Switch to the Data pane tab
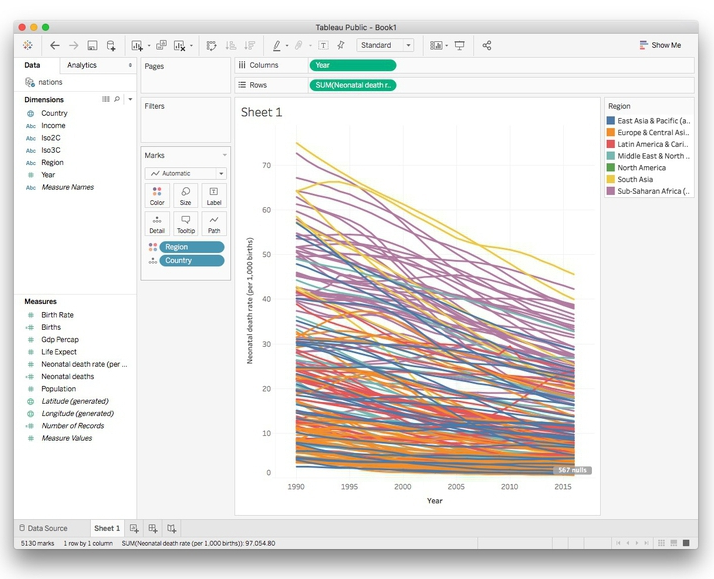The height and width of the screenshot is (579, 714). click(32, 65)
